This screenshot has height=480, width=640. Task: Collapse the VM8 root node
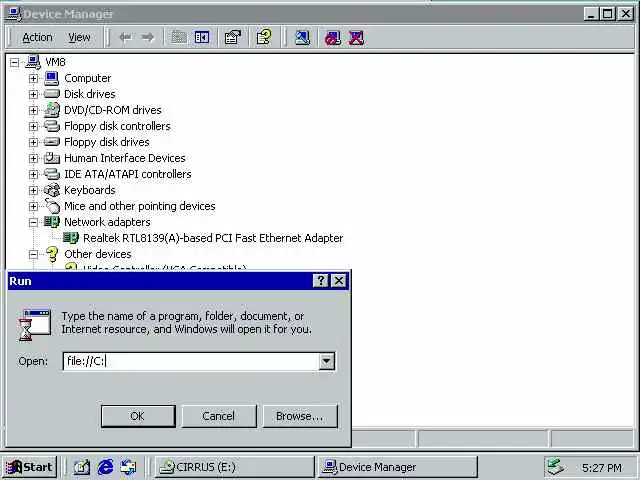(x=14, y=62)
